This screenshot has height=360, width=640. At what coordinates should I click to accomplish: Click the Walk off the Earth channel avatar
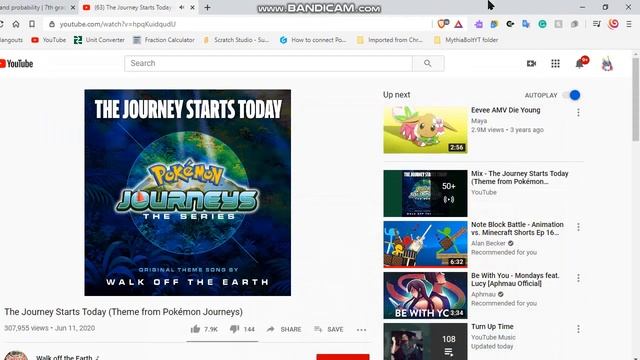click(x=16, y=356)
